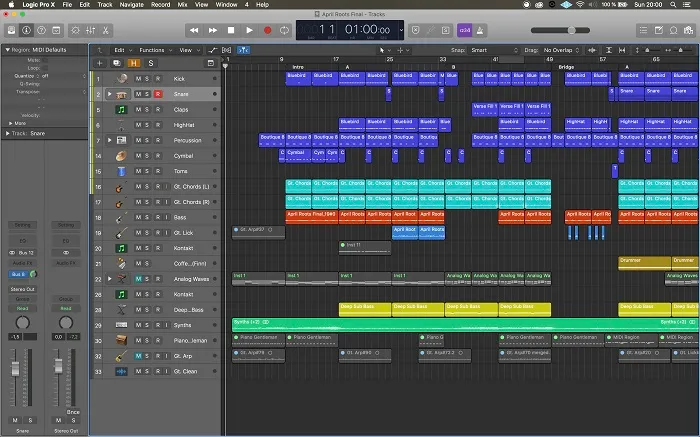Click the Stop transport button

pos(231,30)
